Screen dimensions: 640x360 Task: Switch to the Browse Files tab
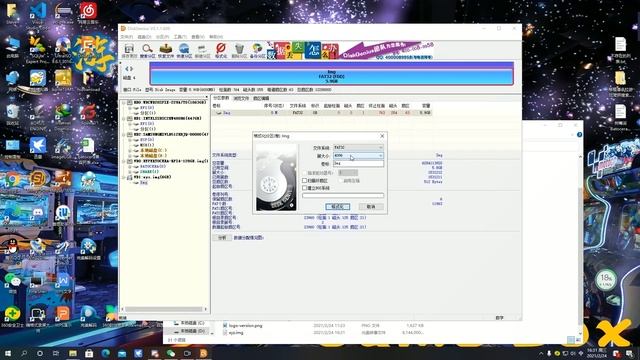click(241, 98)
